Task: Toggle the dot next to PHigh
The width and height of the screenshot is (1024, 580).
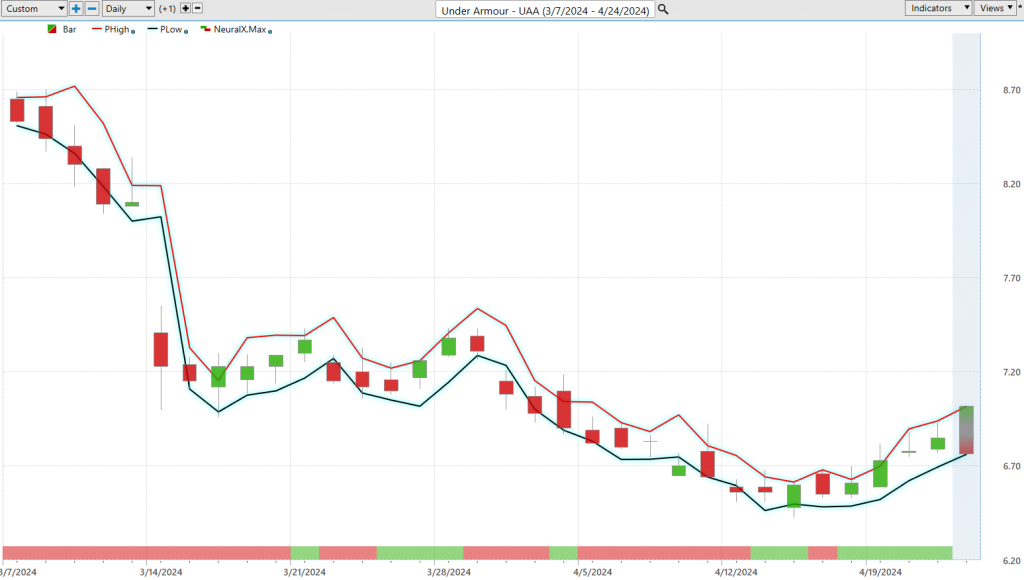Action: pos(135,32)
